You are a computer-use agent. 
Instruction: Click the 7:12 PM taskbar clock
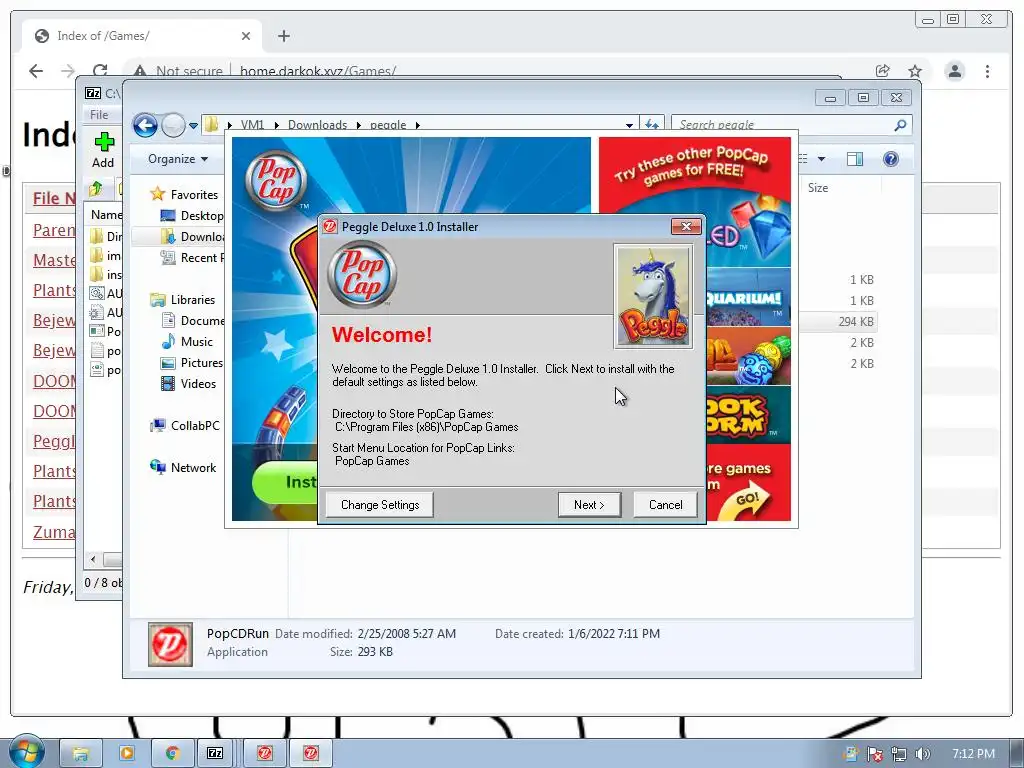[x=973, y=754]
